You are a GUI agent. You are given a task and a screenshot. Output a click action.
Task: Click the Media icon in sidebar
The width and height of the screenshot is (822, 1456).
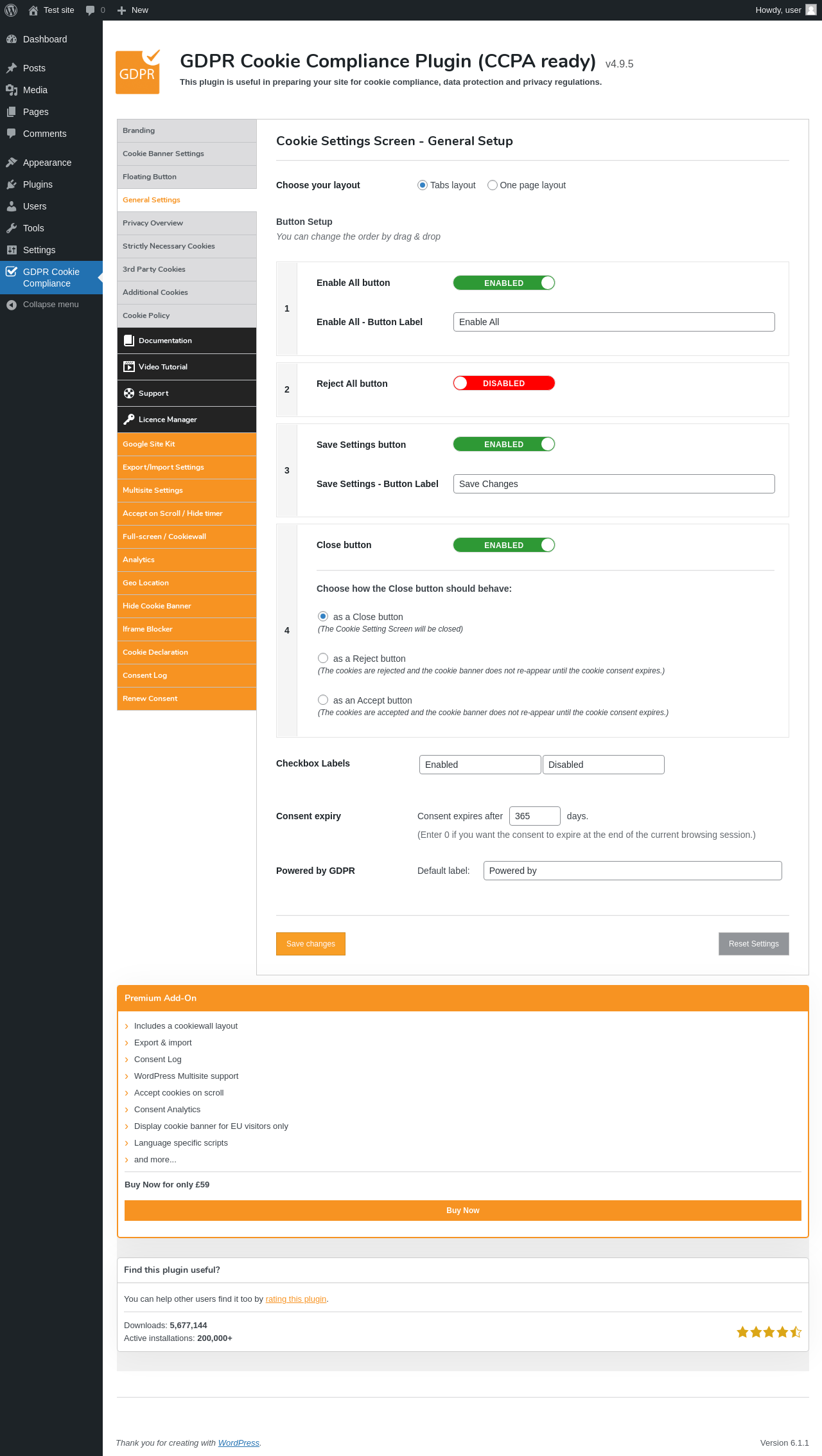[x=12, y=90]
